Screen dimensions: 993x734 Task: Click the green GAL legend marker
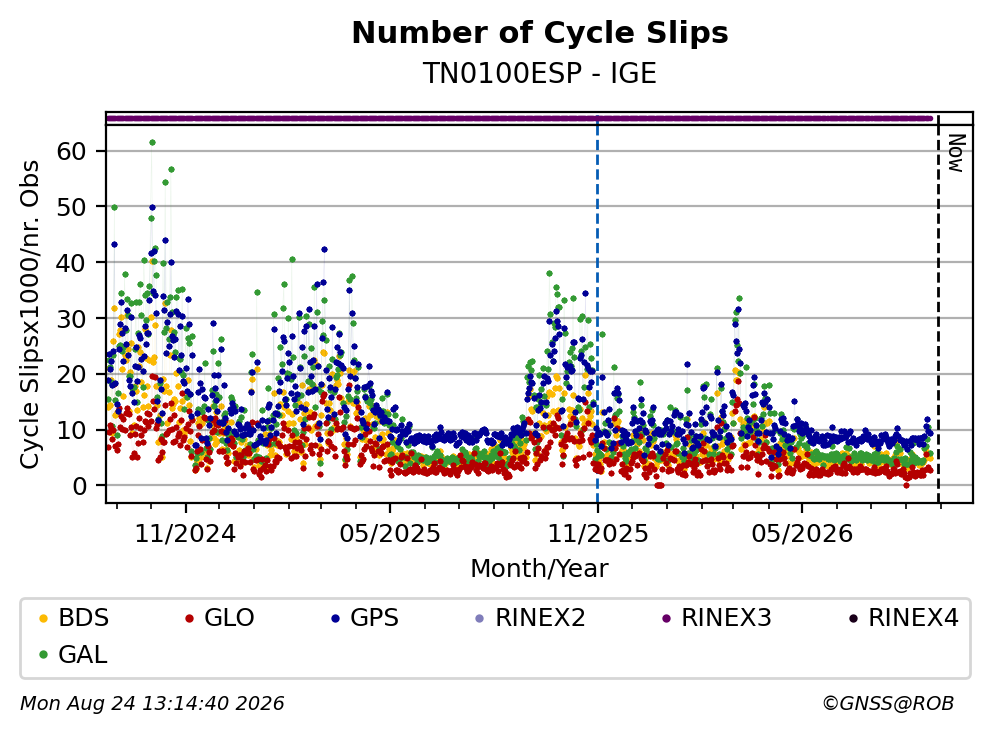[43, 655]
